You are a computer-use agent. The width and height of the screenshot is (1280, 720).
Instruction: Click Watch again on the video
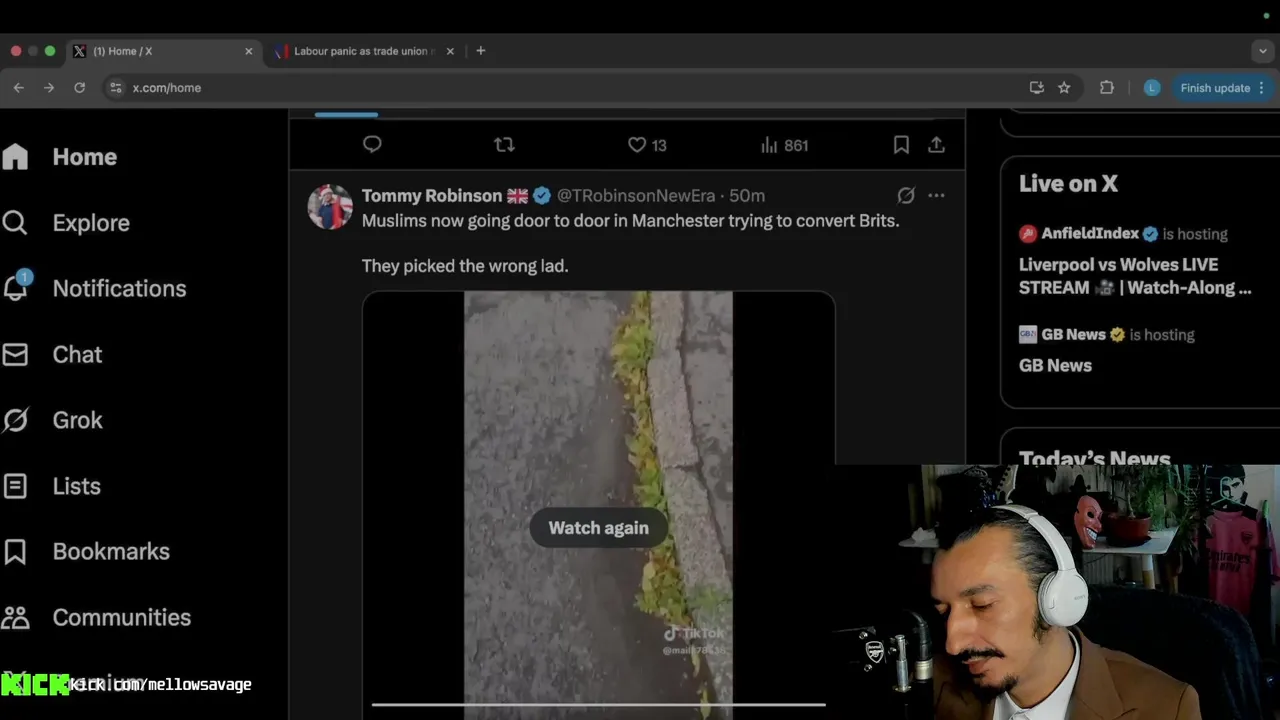[x=598, y=528]
